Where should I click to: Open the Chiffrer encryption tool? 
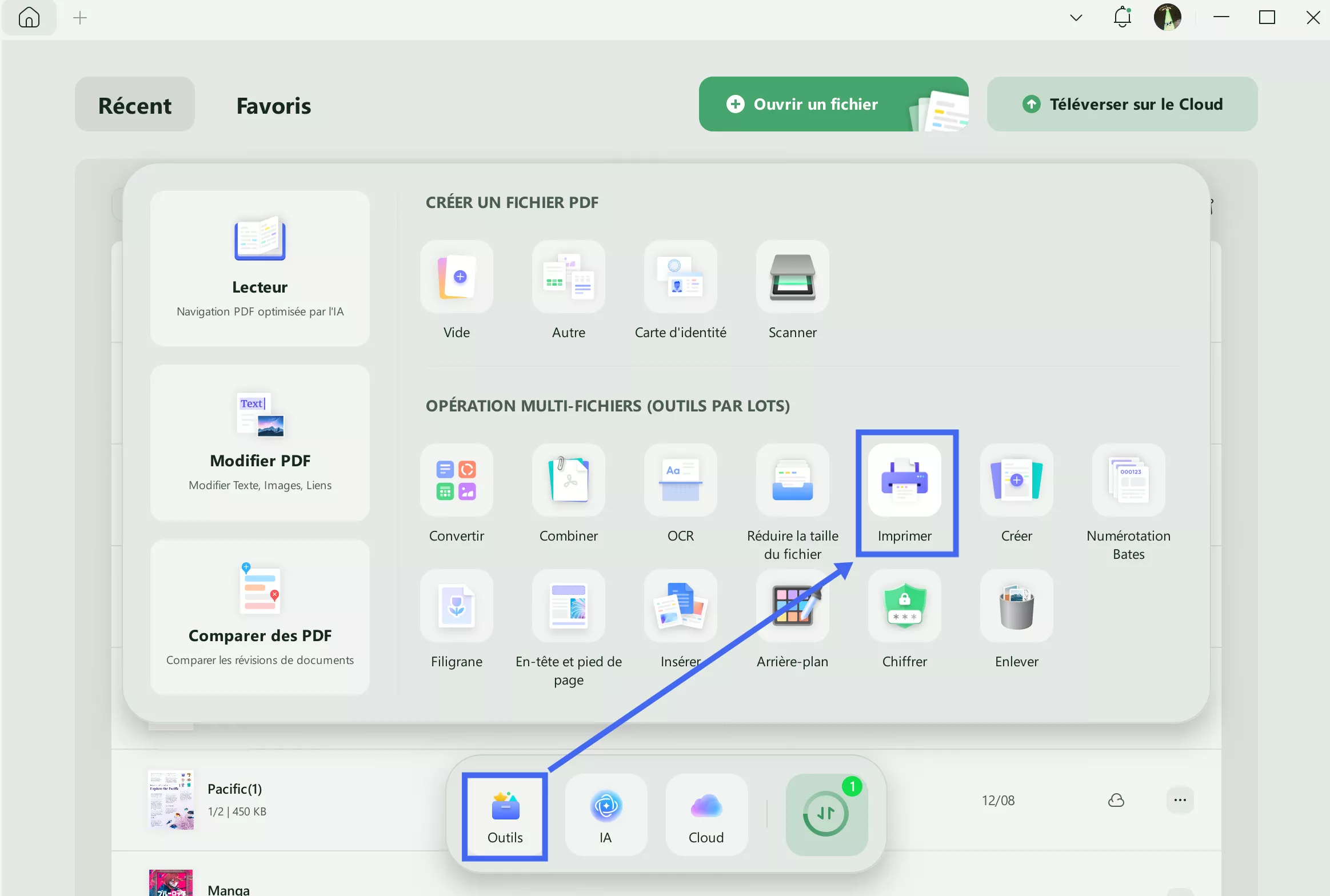[904, 606]
